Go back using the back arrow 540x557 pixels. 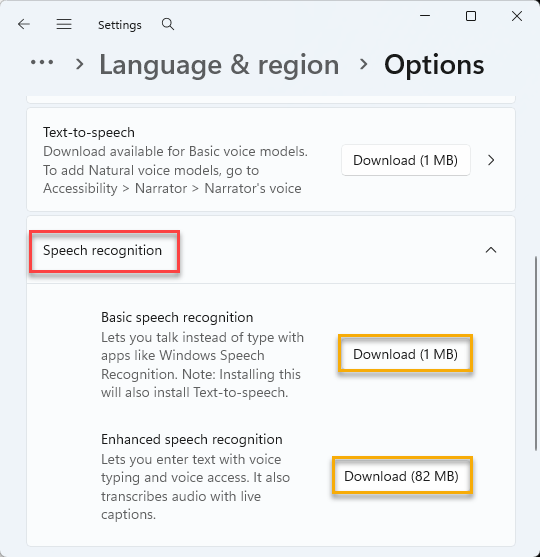(24, 24)
